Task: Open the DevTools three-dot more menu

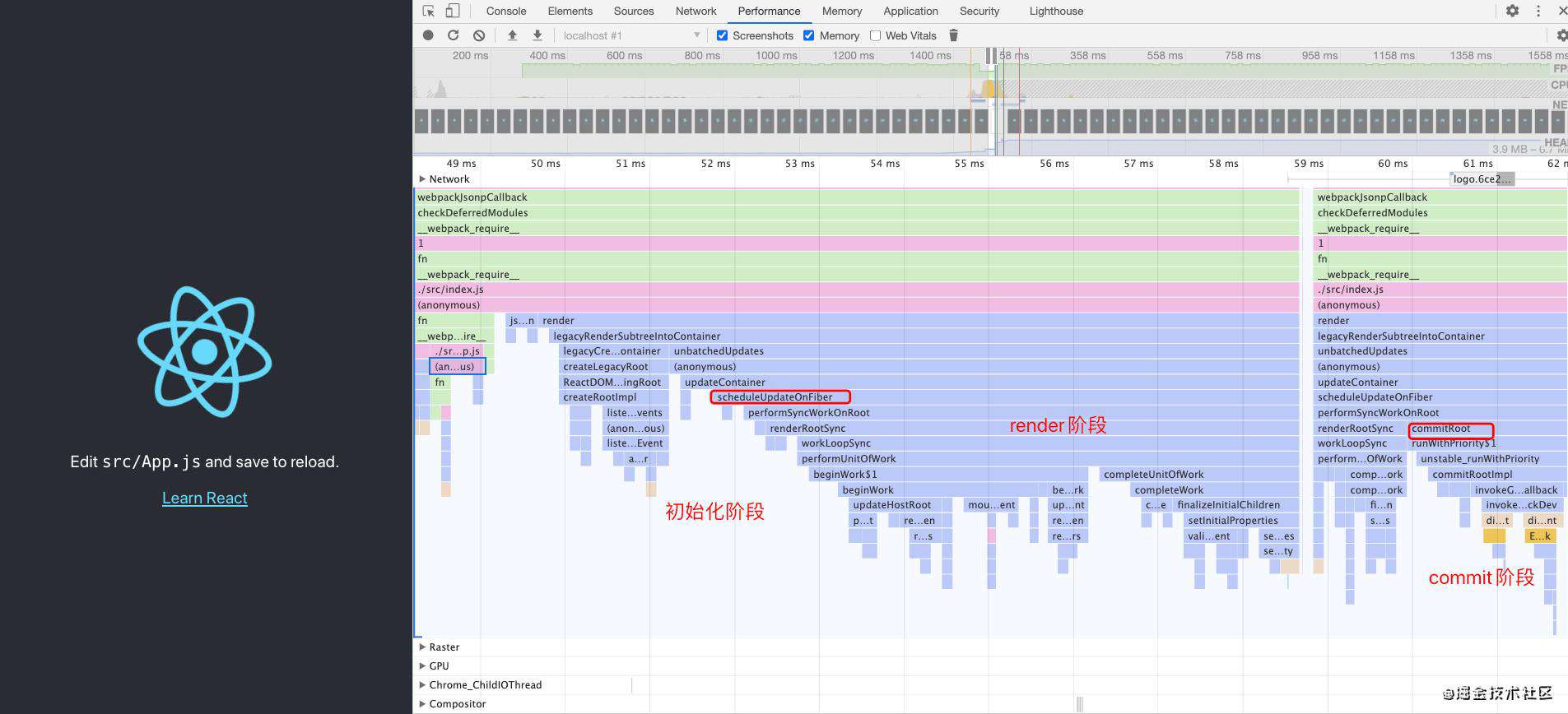Action: [x=1538, y=11]
